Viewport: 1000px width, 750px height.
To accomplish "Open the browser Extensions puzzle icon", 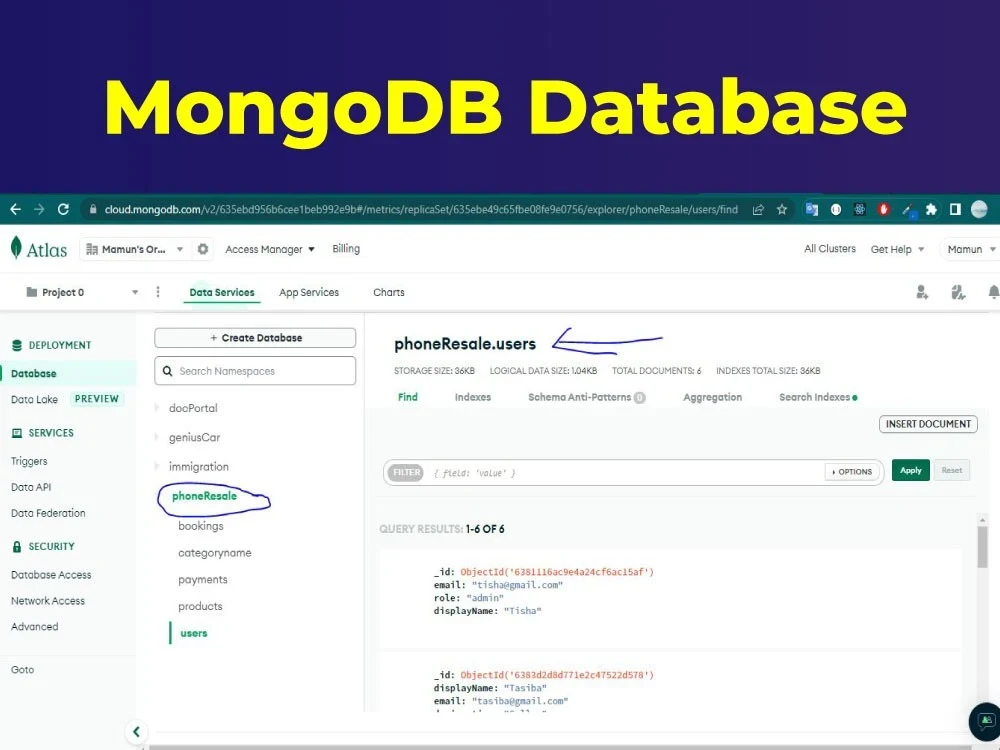I will [931, 209].
